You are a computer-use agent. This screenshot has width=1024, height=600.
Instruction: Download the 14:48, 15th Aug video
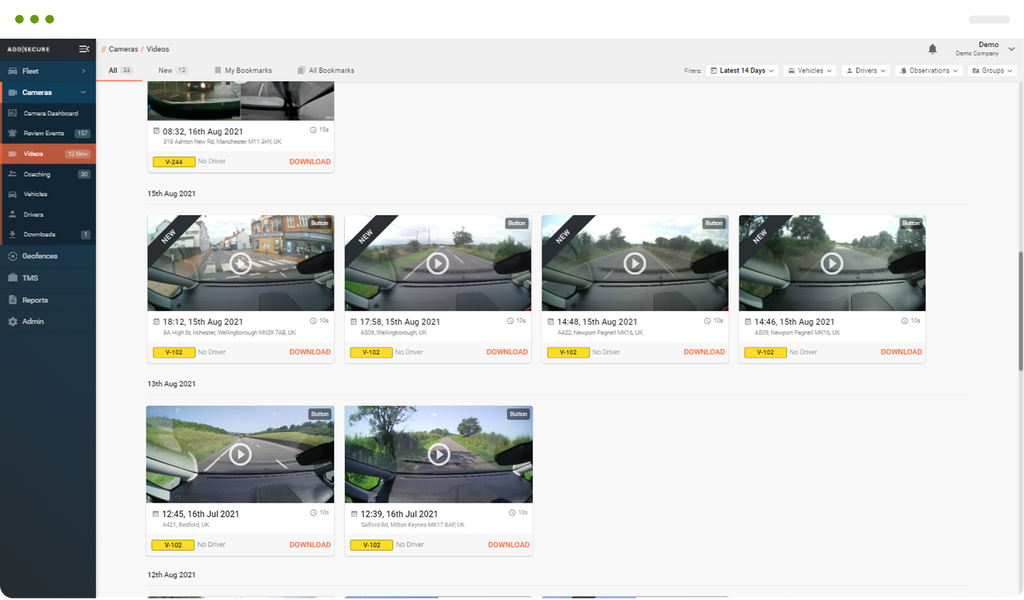coord(704,352)
